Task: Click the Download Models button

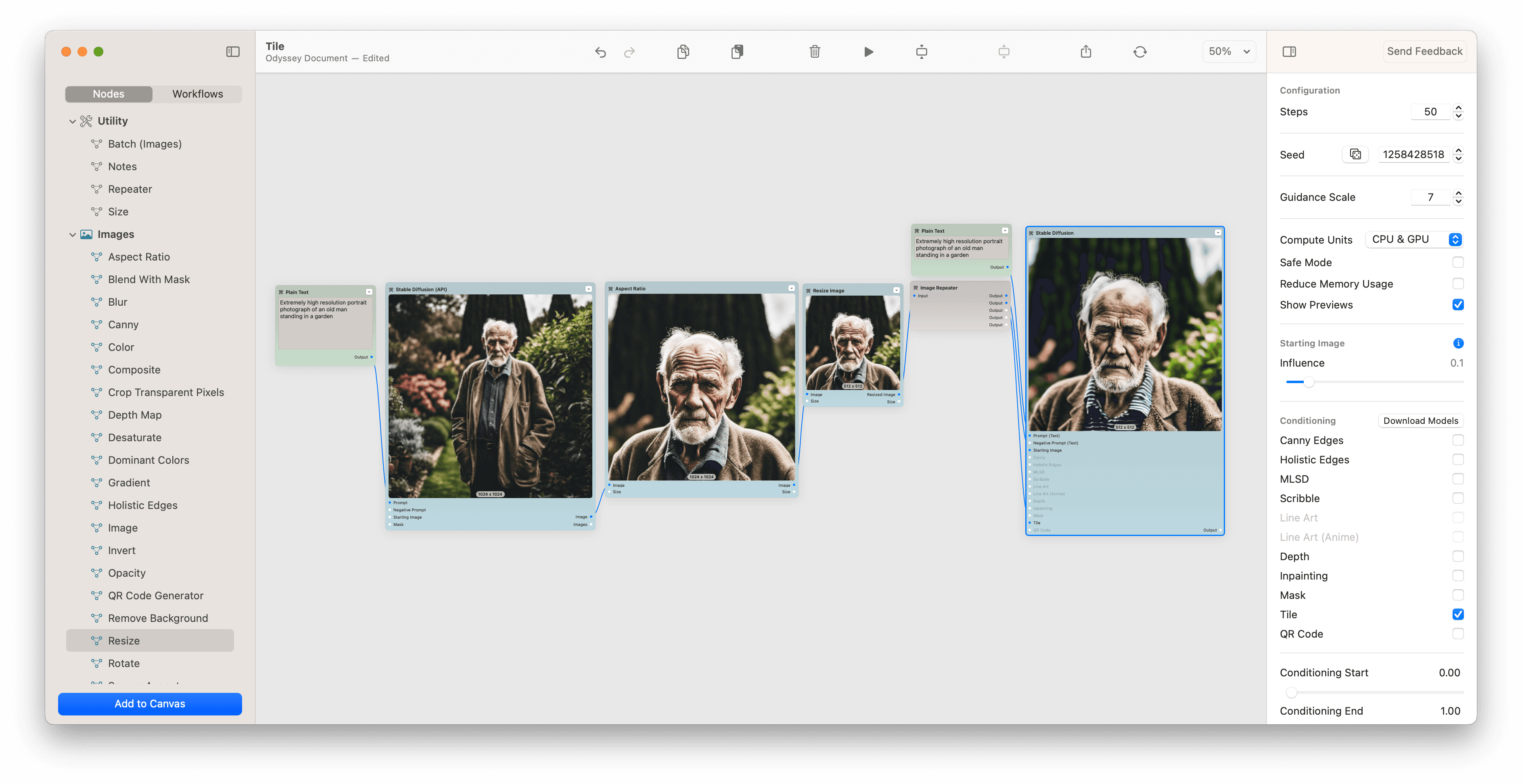Action: [x=1420, y=420]
